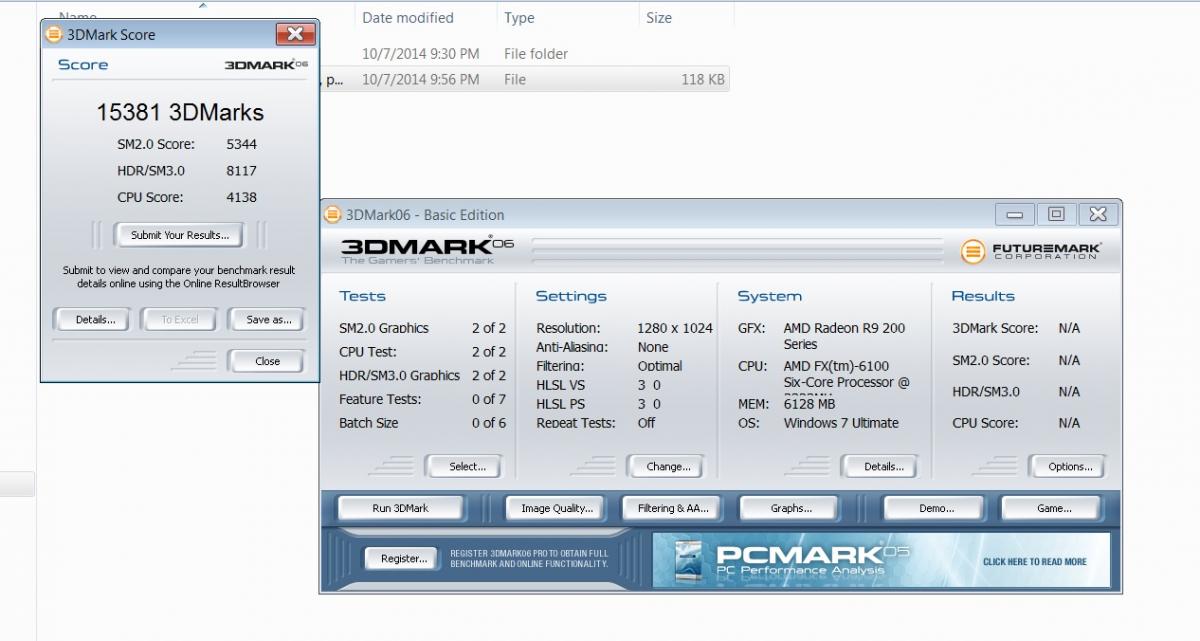Launch the Demo button
1200x641 pixels.
936,508
